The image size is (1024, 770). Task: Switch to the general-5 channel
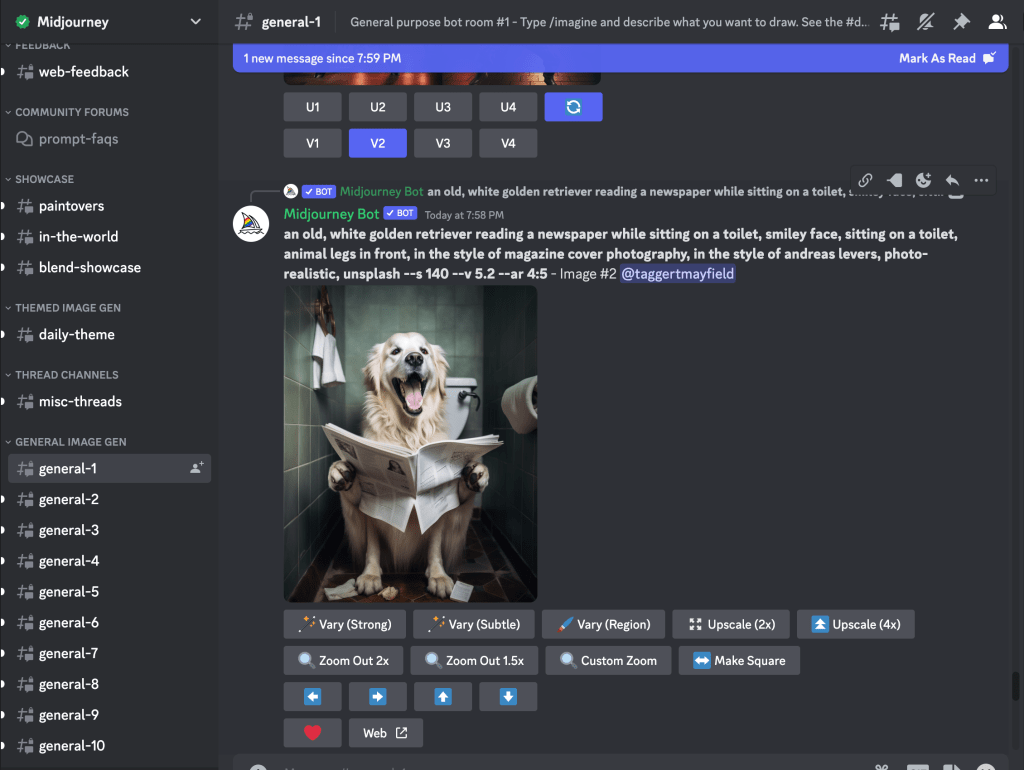[x=69, y=592]
